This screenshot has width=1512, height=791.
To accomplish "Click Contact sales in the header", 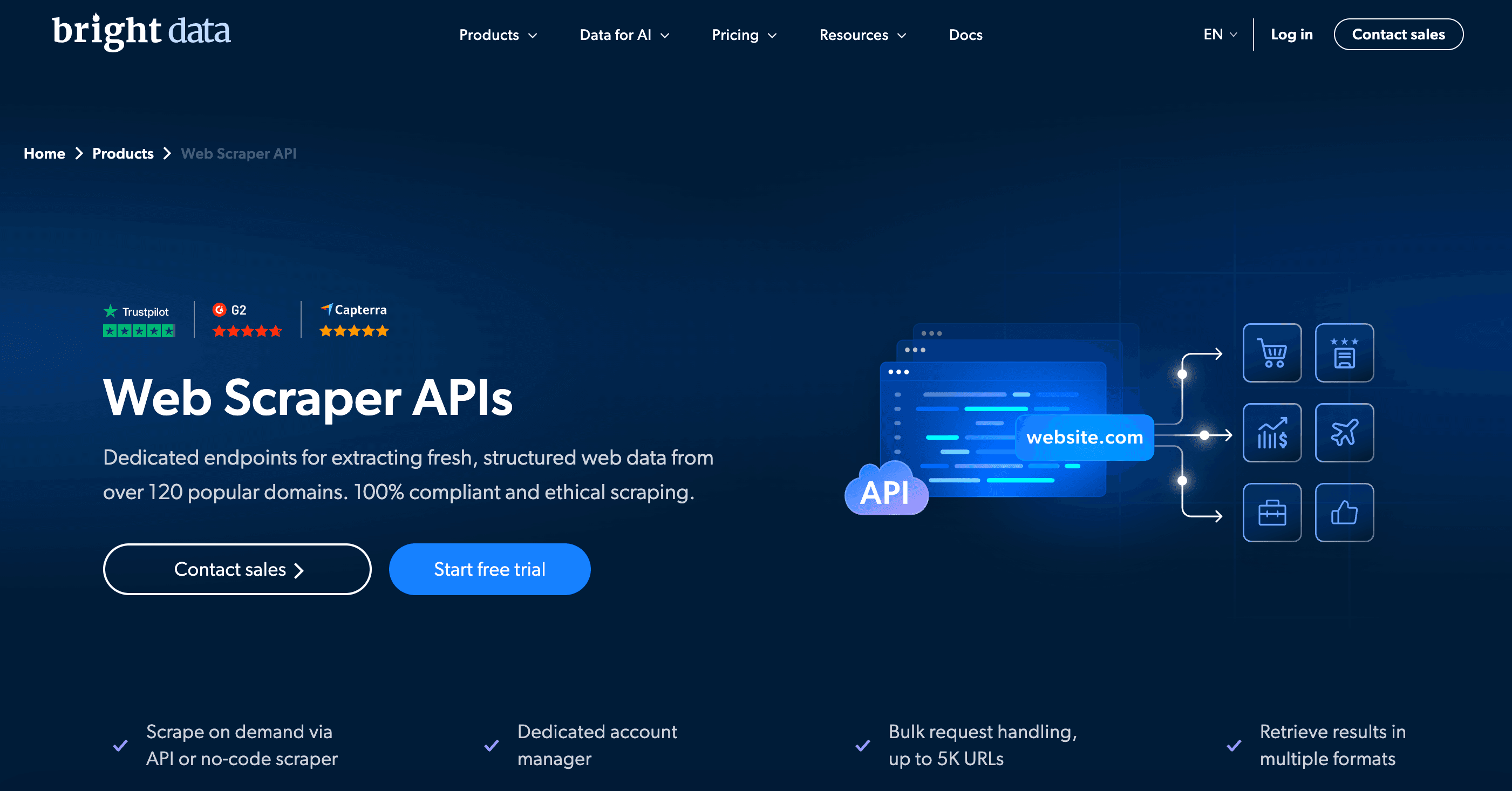I will [1398, 35].
